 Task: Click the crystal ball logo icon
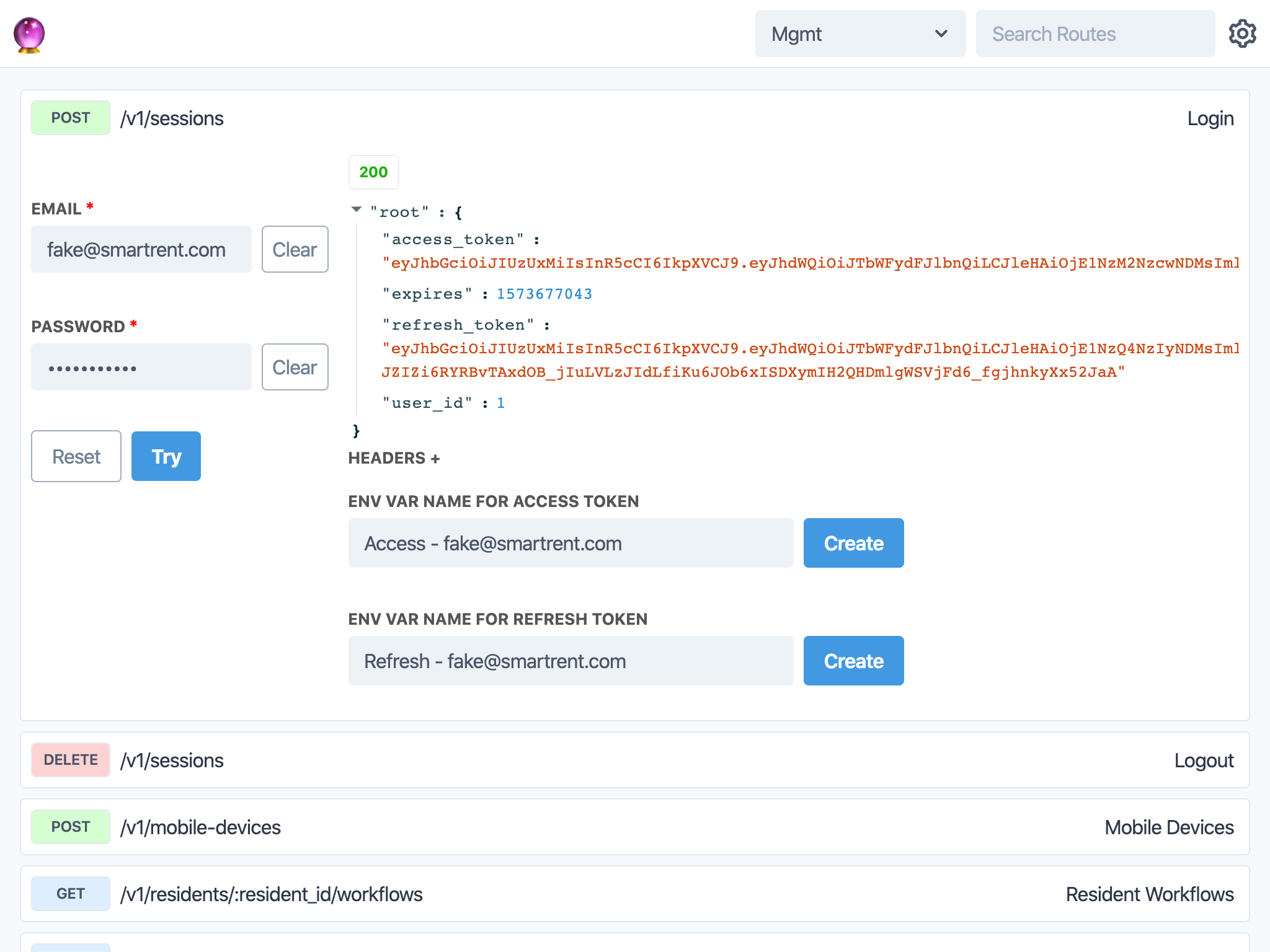coord(29,34)
